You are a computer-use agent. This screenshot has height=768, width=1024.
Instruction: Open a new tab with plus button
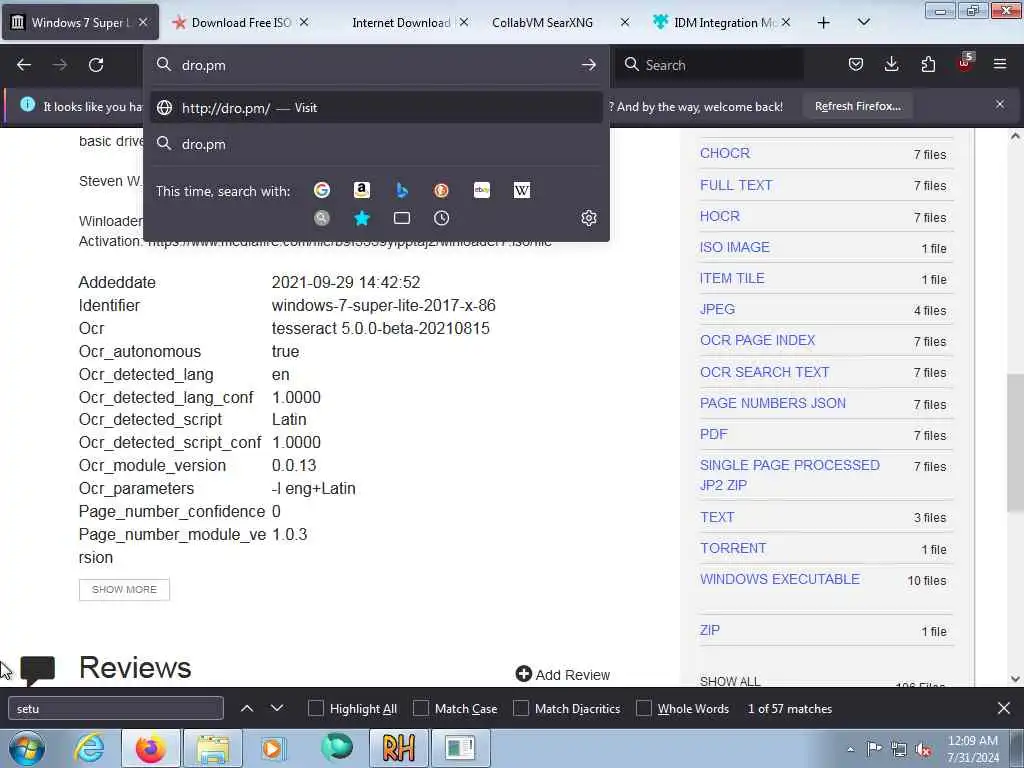[x=824, y=23]
